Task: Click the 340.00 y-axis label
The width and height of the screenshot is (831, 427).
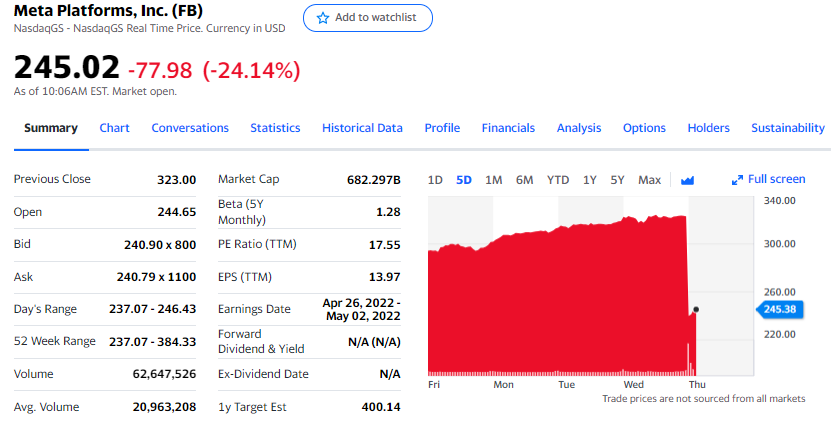Action: pos(780,201)
